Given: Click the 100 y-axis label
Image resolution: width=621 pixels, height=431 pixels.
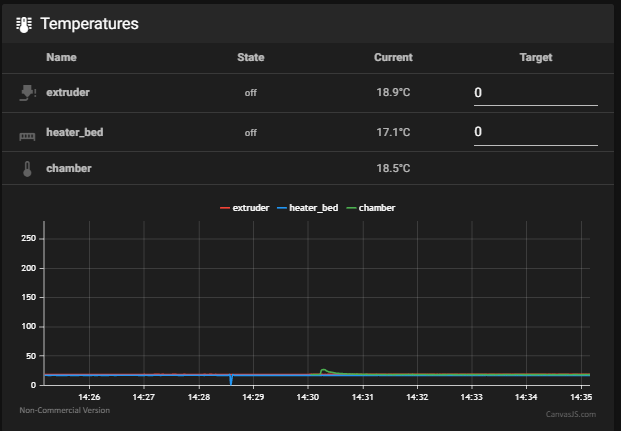Looking at the screenshot, I should 28,326.
